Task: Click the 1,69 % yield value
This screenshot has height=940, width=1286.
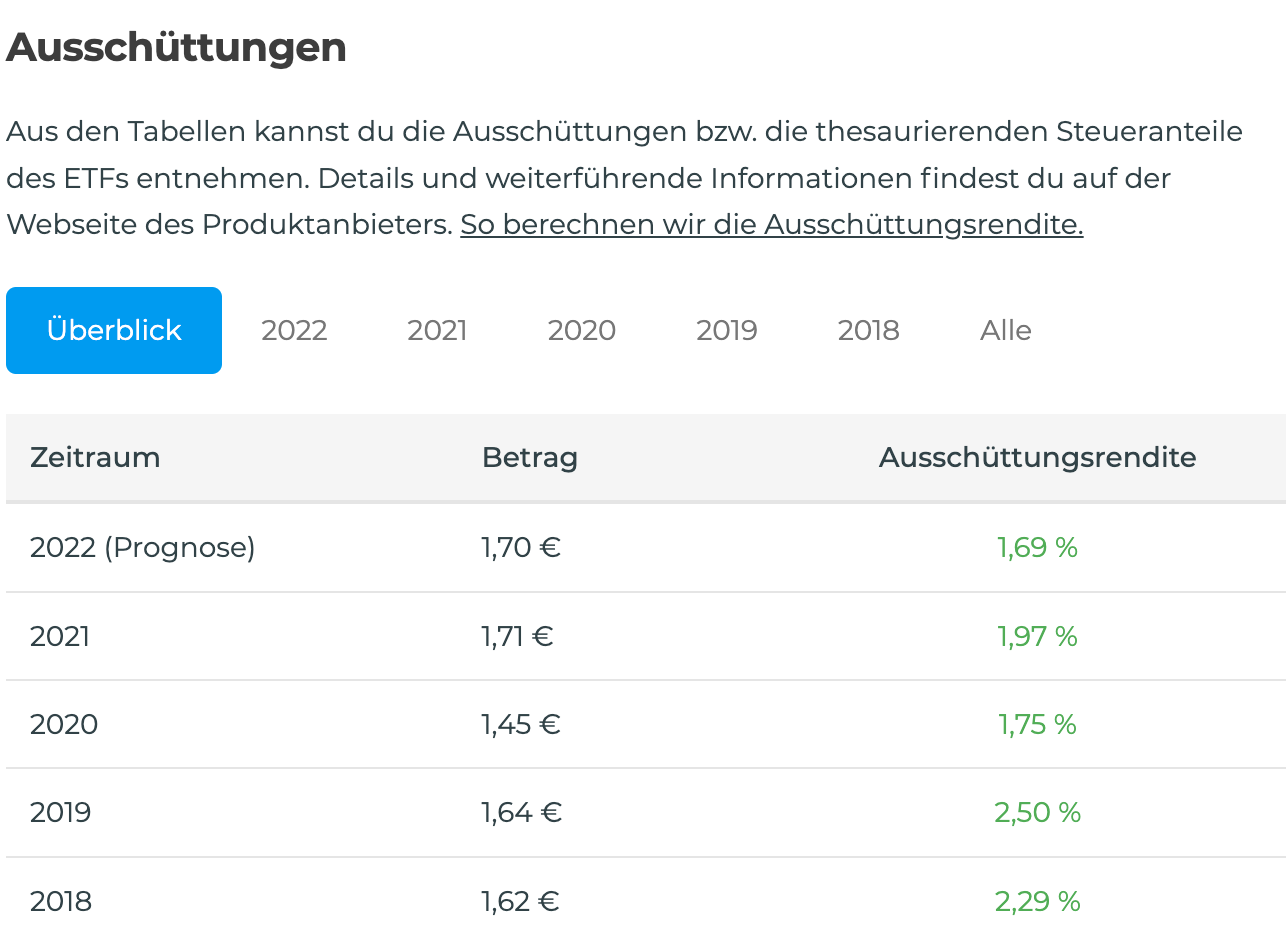Action: 1037,548
